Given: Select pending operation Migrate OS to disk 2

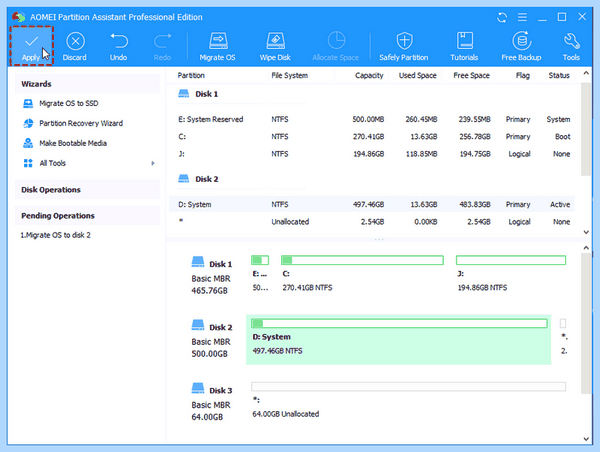Looking at the screenshot, I should click(55, 235).
